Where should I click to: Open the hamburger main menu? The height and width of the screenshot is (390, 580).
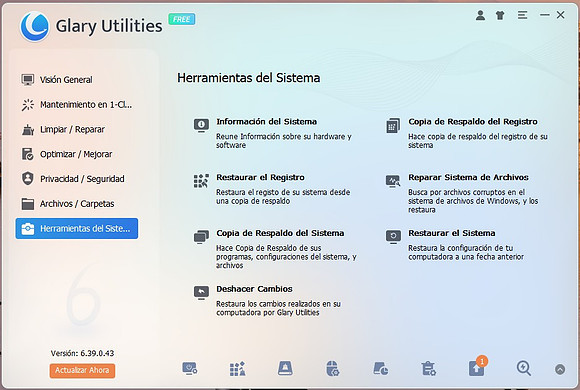point(522,15)
